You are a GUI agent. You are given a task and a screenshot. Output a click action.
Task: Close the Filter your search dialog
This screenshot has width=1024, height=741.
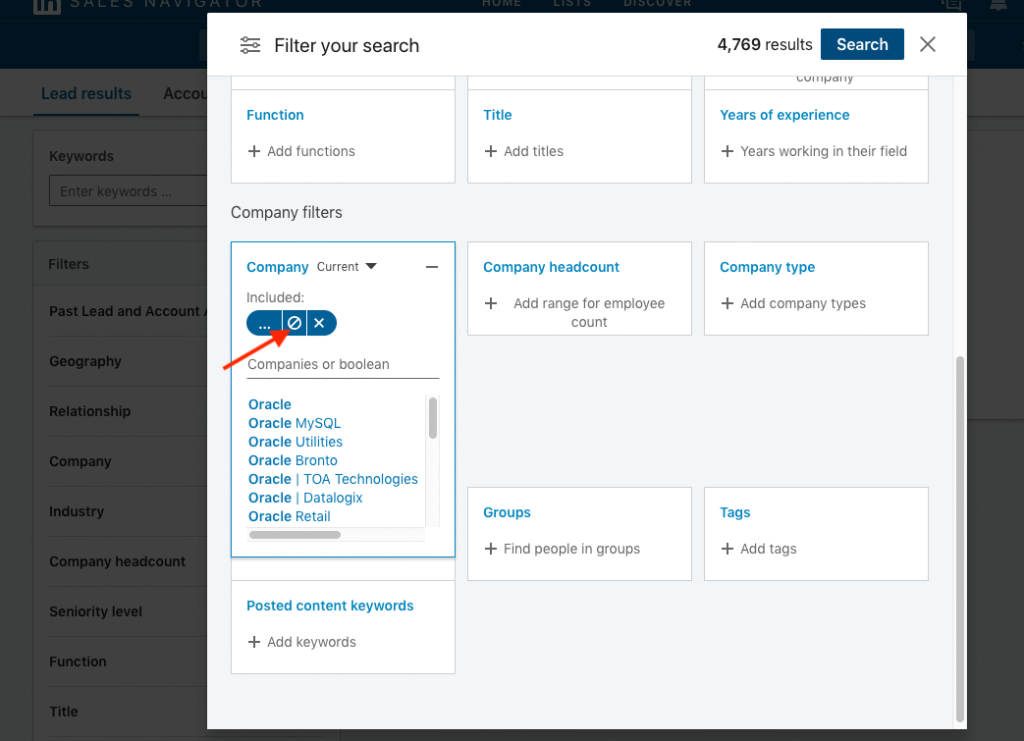[927, 44]
